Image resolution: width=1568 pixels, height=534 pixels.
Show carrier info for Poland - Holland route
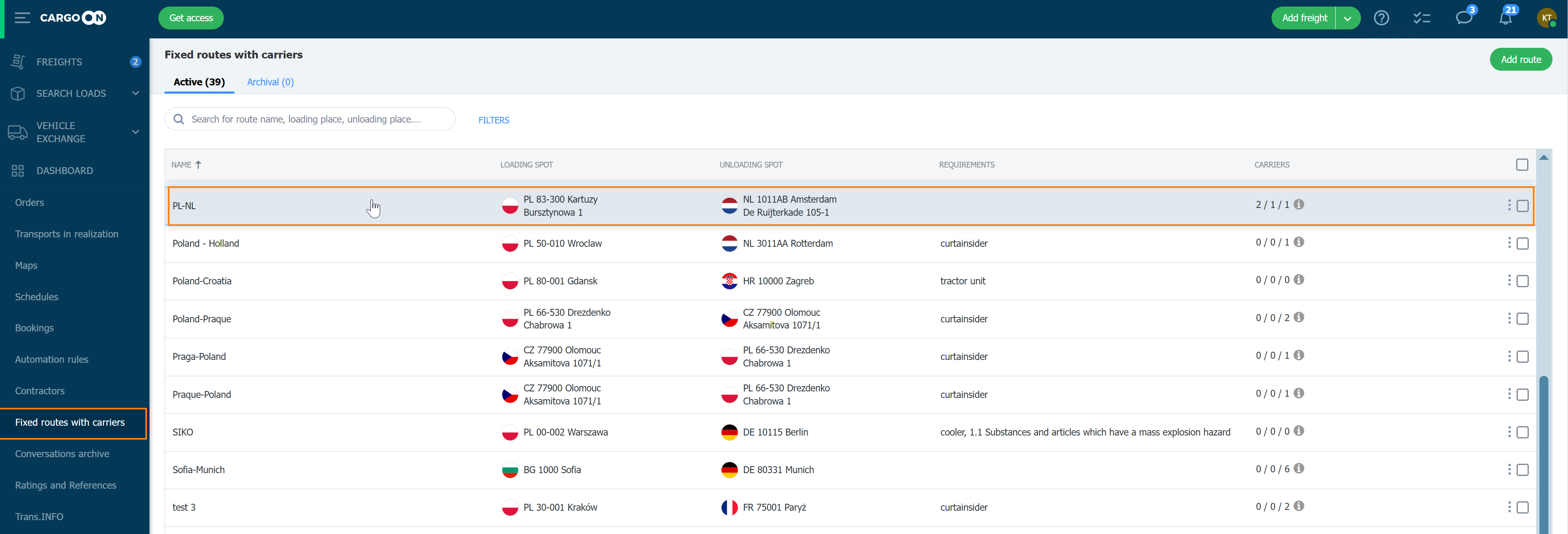(x=1299, y=242)
